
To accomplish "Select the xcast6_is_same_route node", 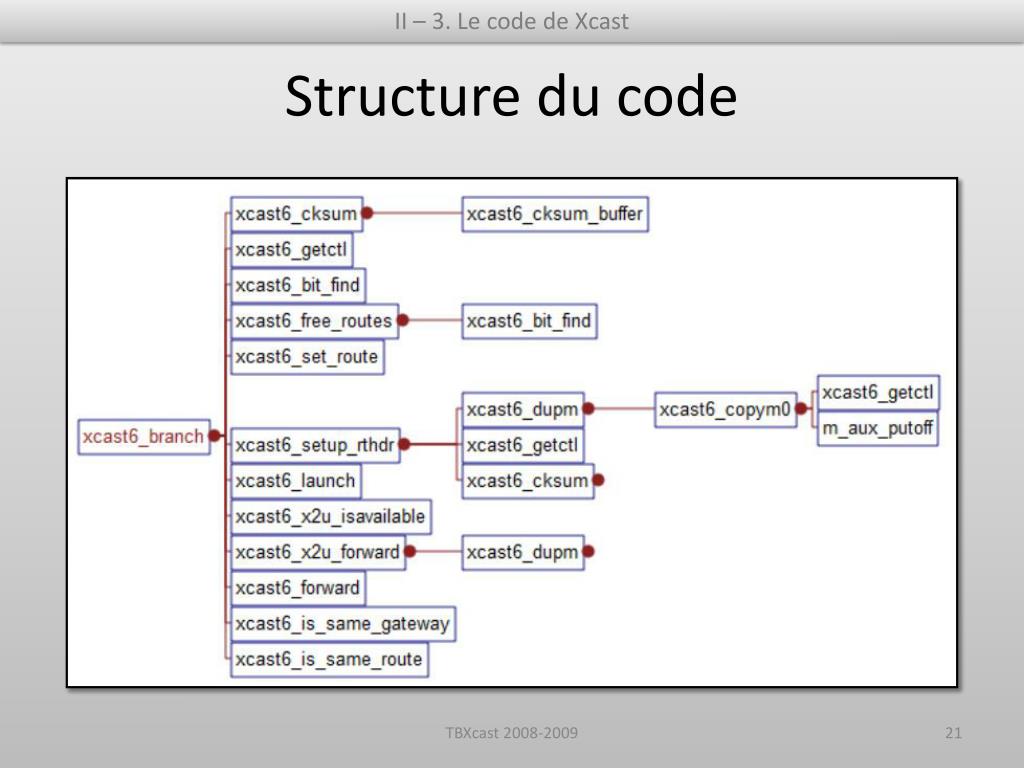I will point(329,660).
